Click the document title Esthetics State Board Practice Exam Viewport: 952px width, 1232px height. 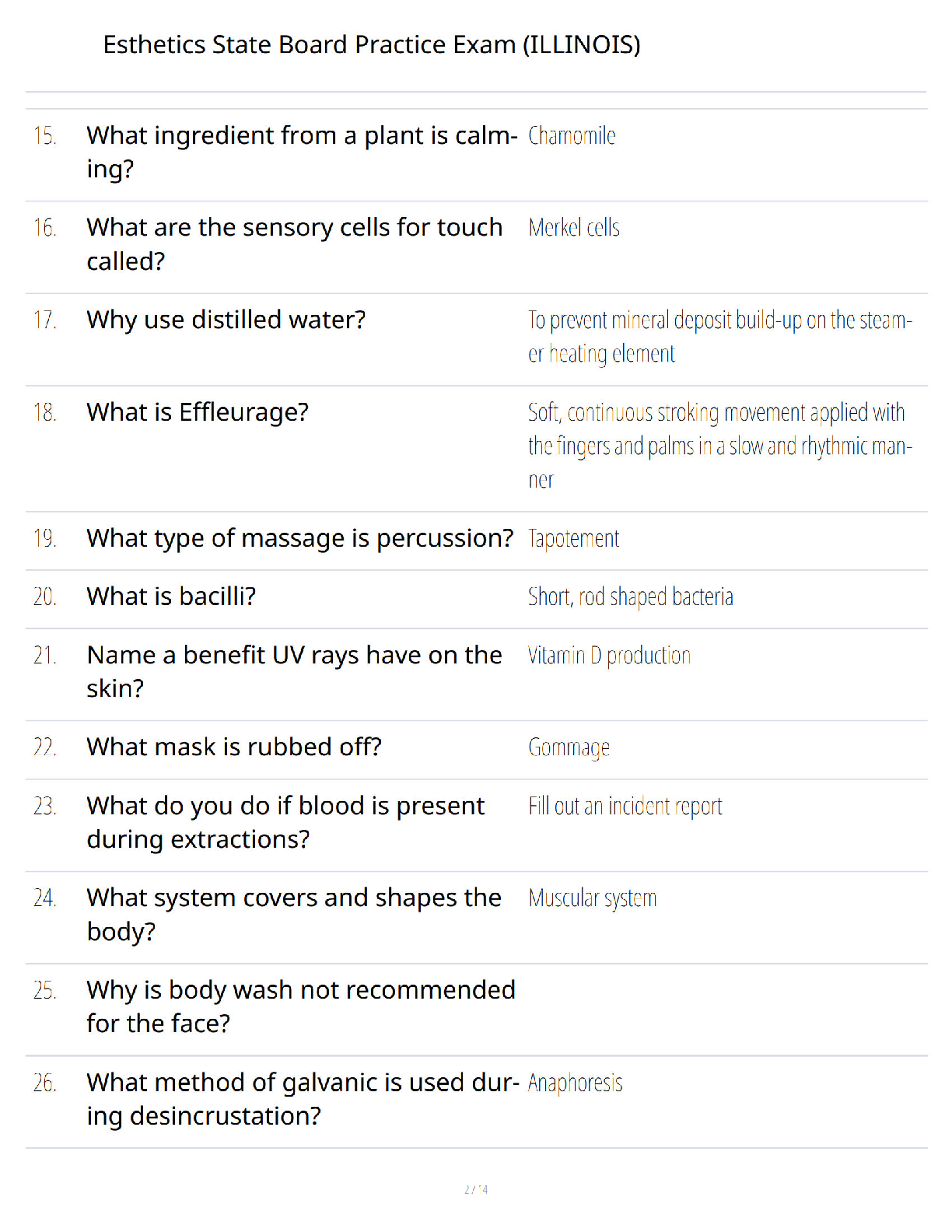click(372, 44)
